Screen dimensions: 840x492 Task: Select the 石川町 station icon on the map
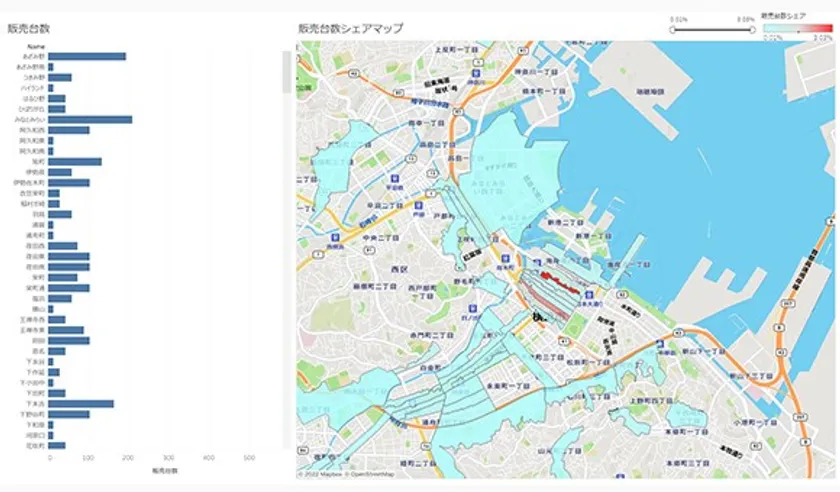coord(661,345)
